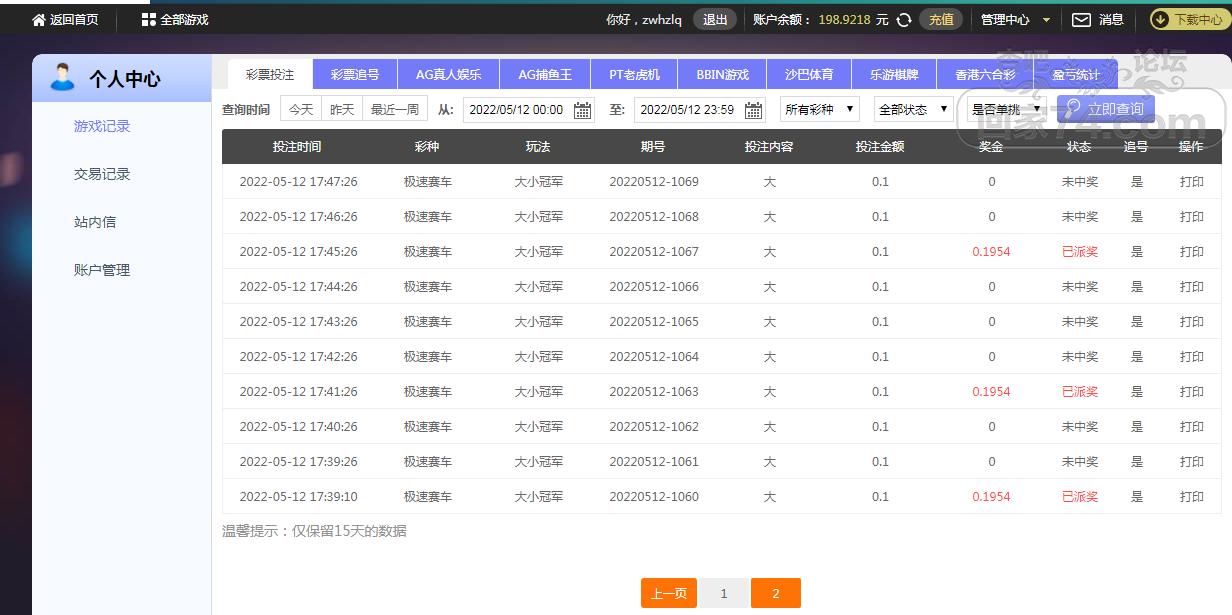1232x615 pixels.
Task: Open 站内信 in the sidebar
Action: point(95,222)
